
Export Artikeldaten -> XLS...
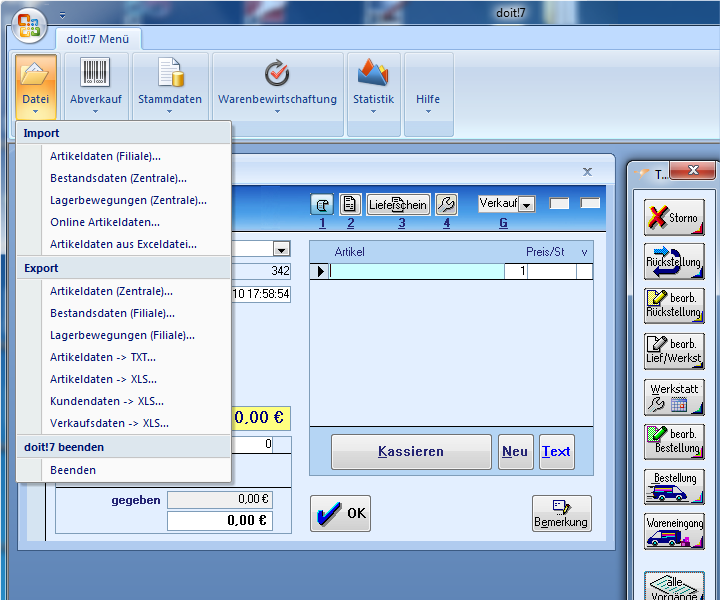[123, 379]
